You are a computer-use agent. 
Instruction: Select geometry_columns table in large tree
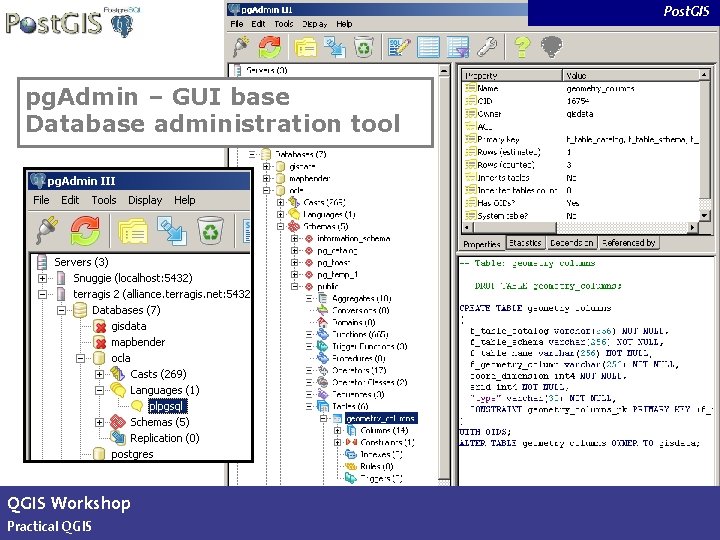pyautogui.click(x=381, y=418)
